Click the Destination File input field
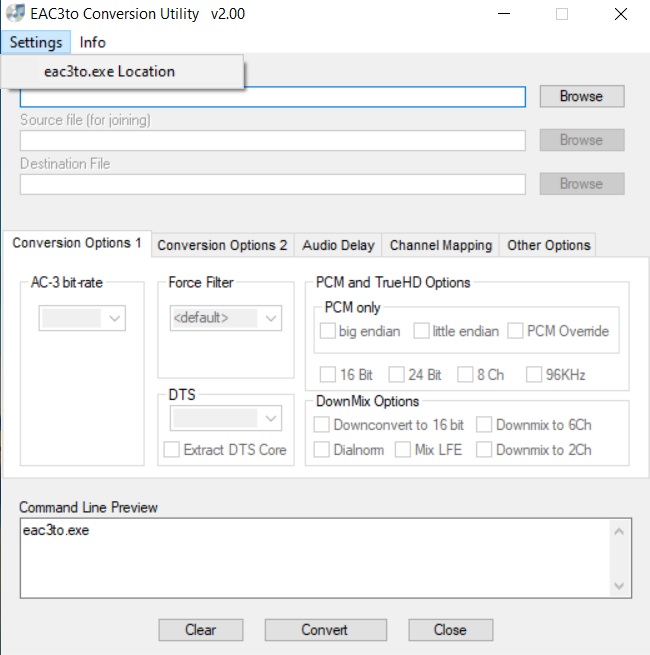Screen dimensions: 650x655 273,185
